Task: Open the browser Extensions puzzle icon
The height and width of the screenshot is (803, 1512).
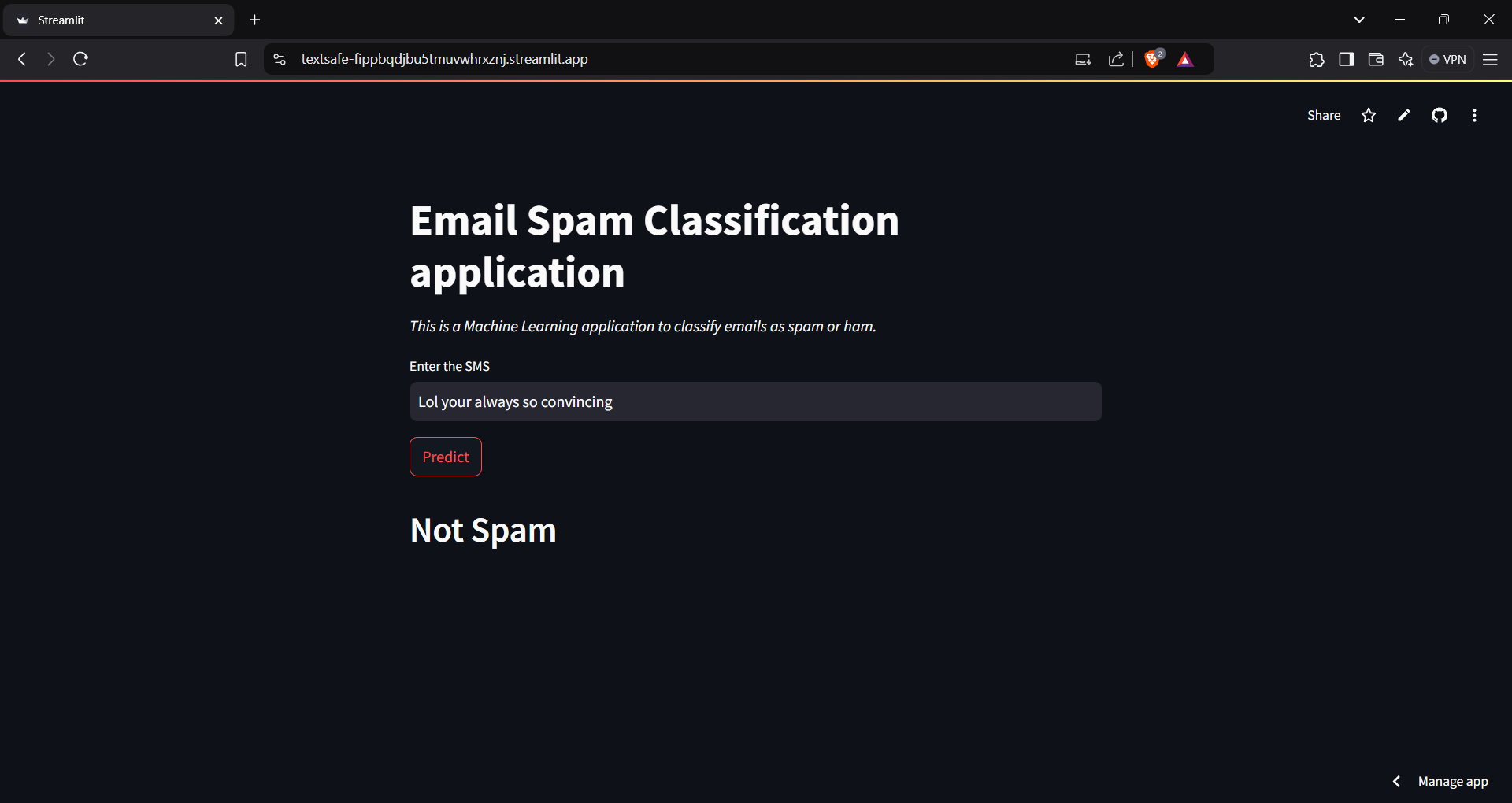Action: pyautogui.click(x=1317, y=59)
